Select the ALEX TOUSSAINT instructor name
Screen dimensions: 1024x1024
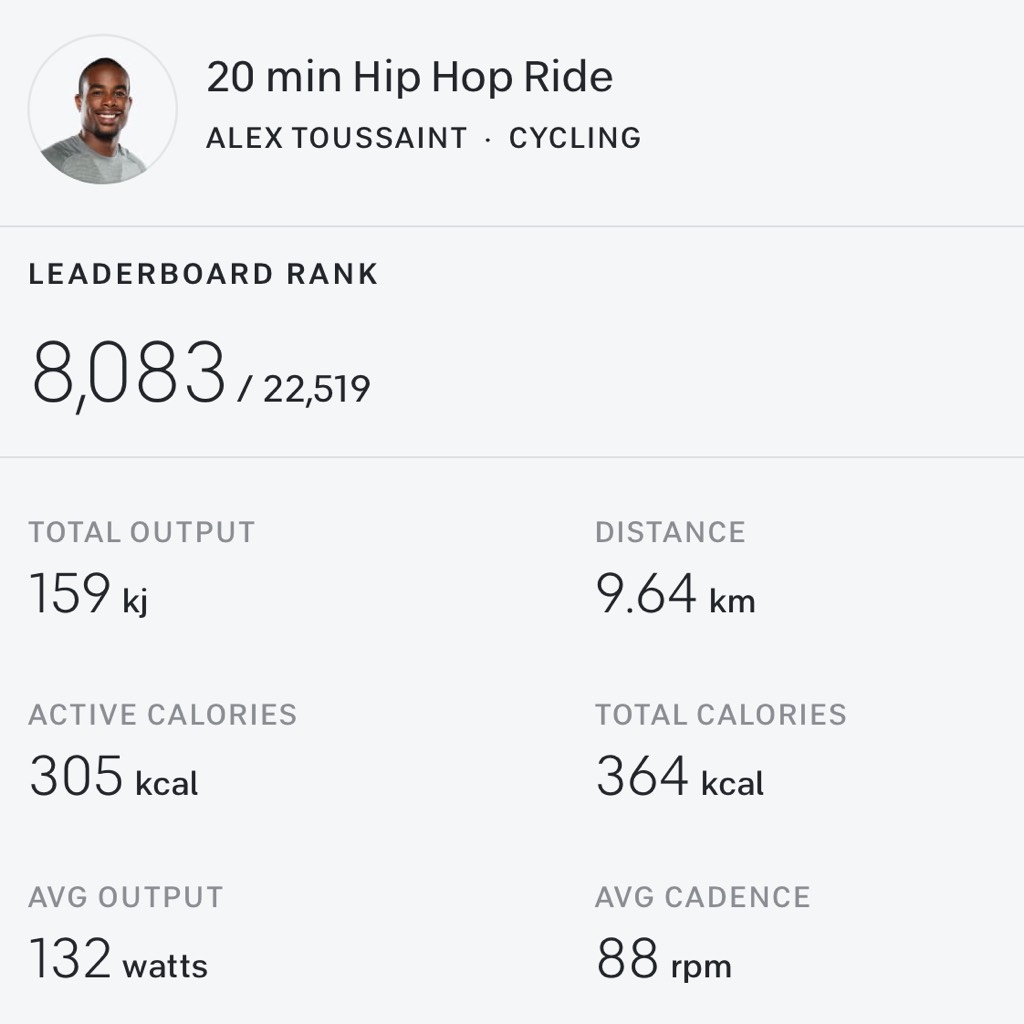coord(336,138)
